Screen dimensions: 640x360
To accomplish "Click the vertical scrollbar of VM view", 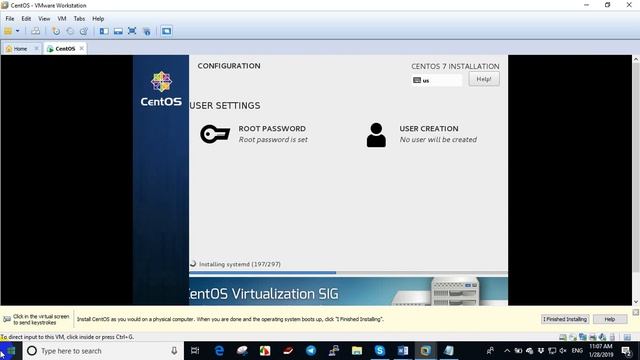I will (x=636, y=180).
